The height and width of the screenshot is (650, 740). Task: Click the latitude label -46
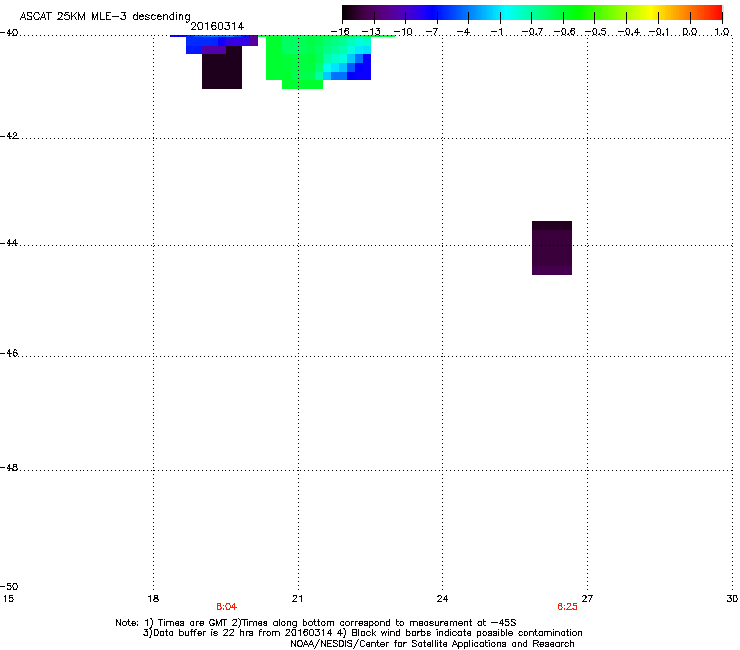pos(9,354)
